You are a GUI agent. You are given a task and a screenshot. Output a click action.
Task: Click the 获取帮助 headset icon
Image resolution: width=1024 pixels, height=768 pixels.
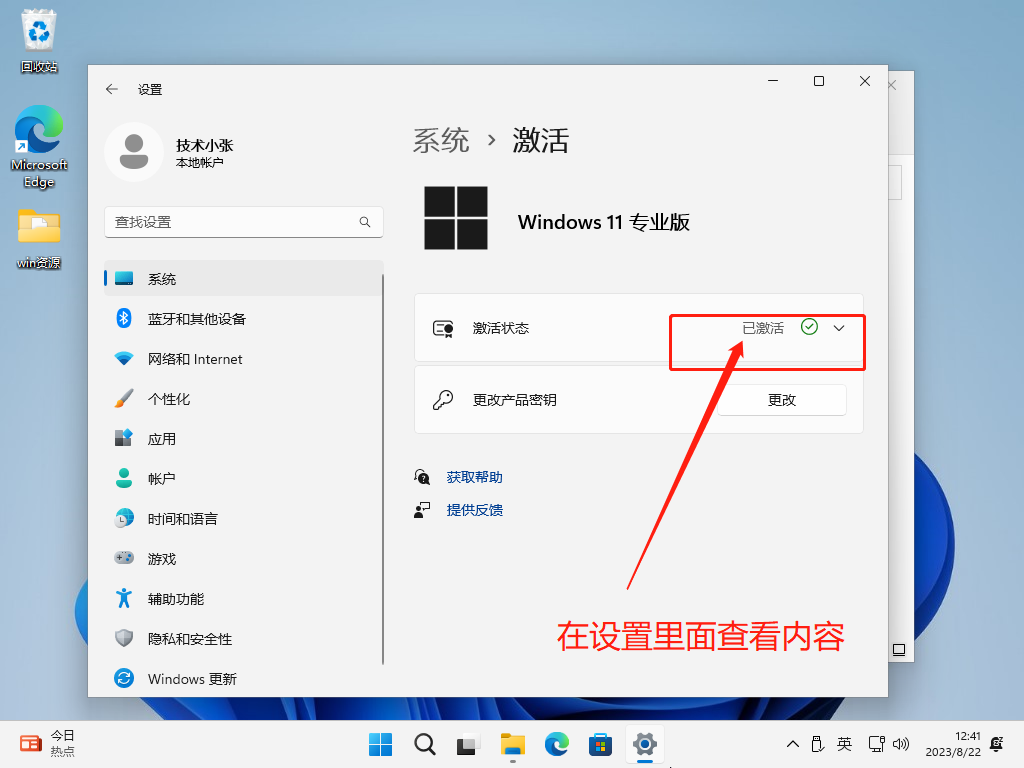(x=422, y=477)
